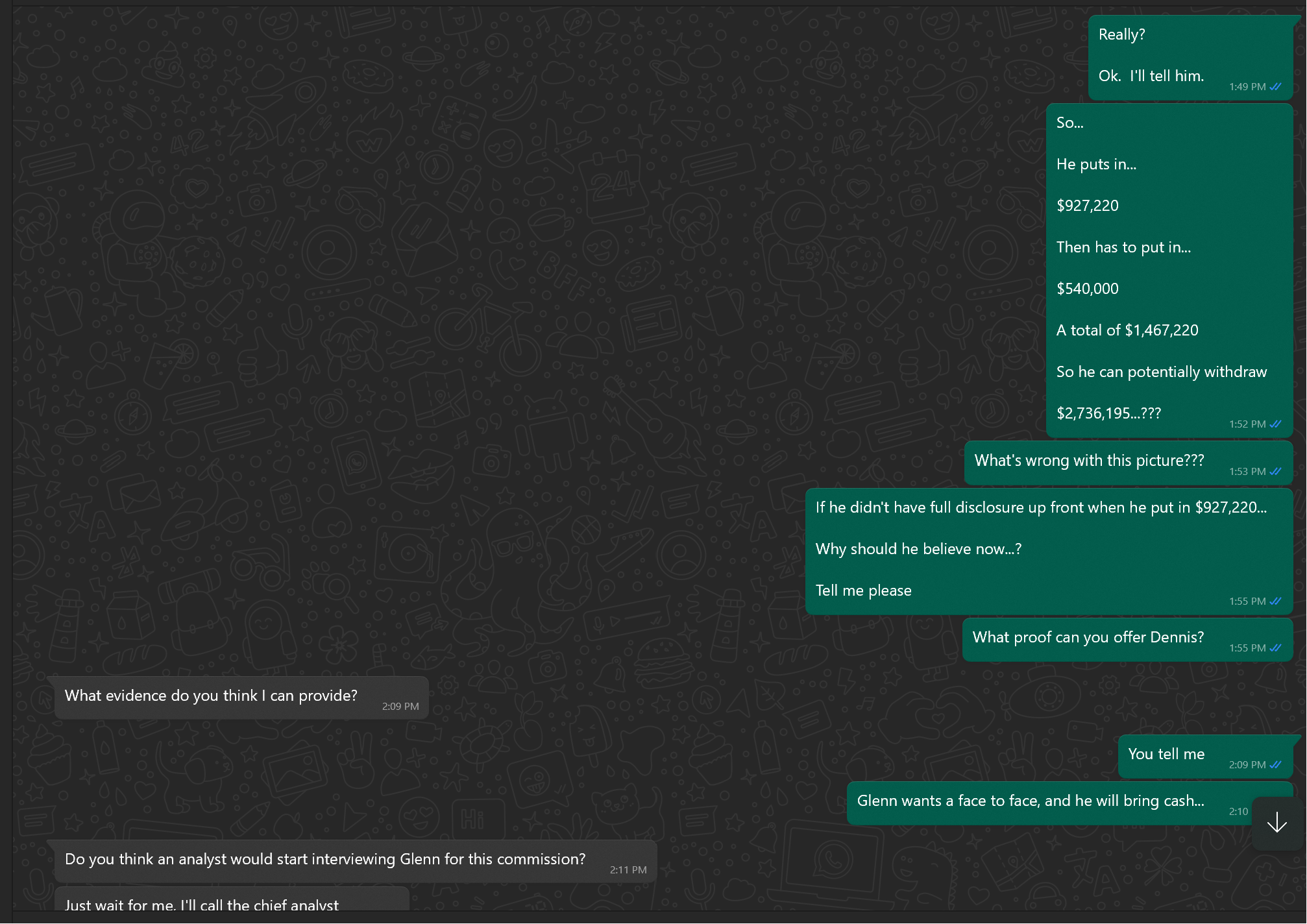The height and width of the screenshot is (924, 1307).
Task: Click the 'Glenn wants a face to face' message
Action: (1030, 801)
